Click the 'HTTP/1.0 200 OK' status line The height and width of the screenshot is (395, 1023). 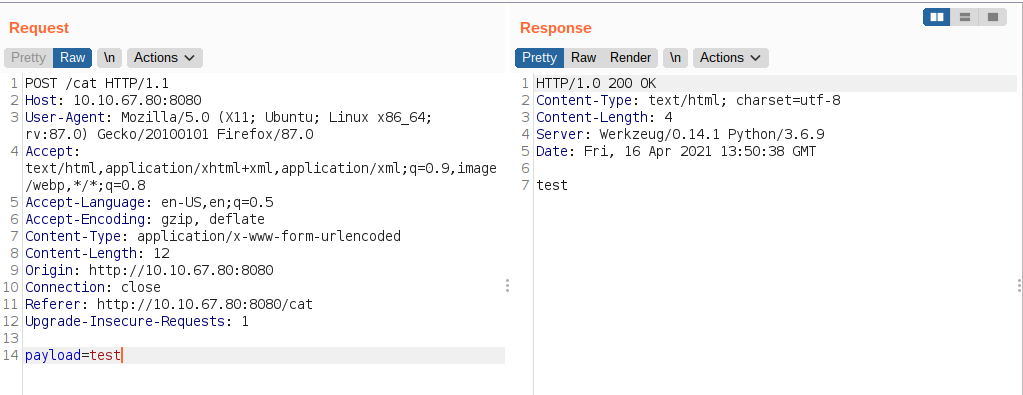pos(596,84)
